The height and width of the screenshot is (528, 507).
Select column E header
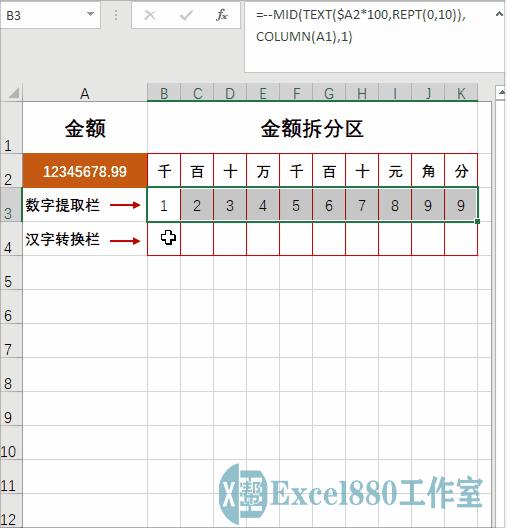pos(263,93)
